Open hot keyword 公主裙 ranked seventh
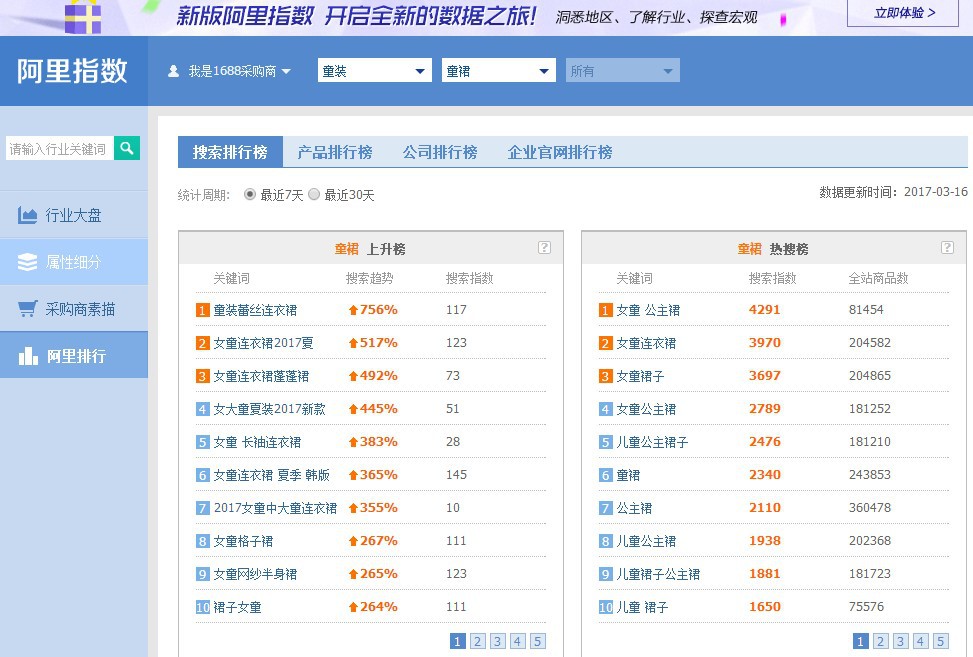973x657 pixels. tap(634, 508)
